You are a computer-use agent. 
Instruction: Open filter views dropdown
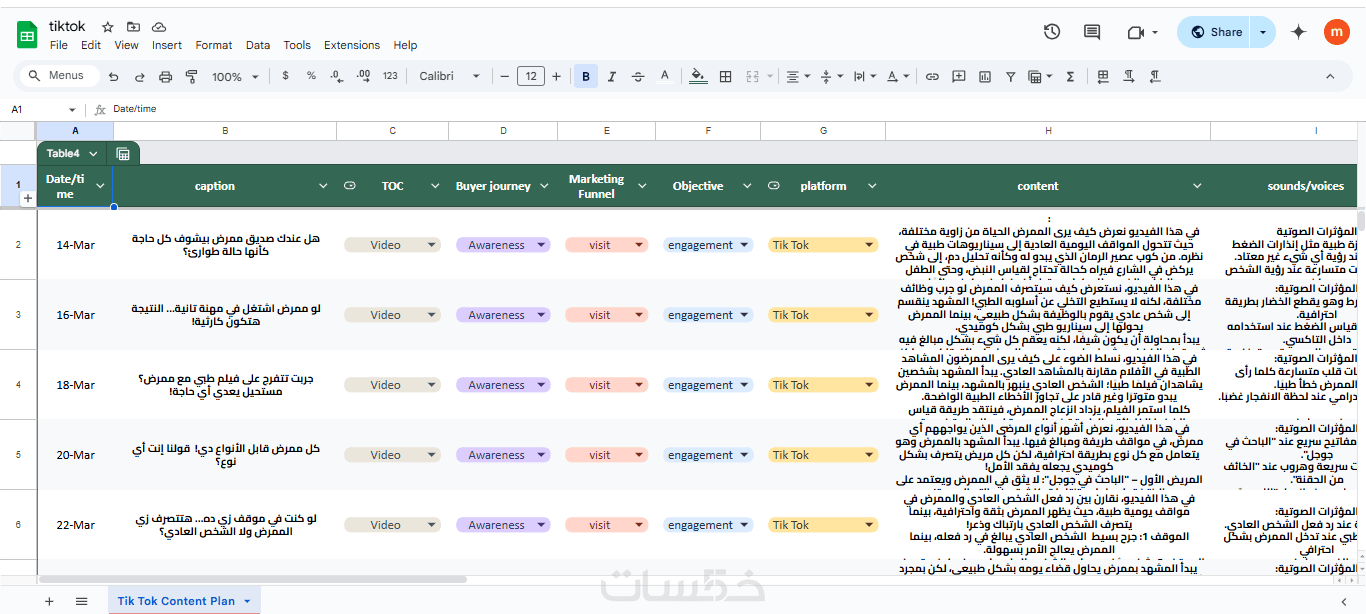tap(1040, 76)
